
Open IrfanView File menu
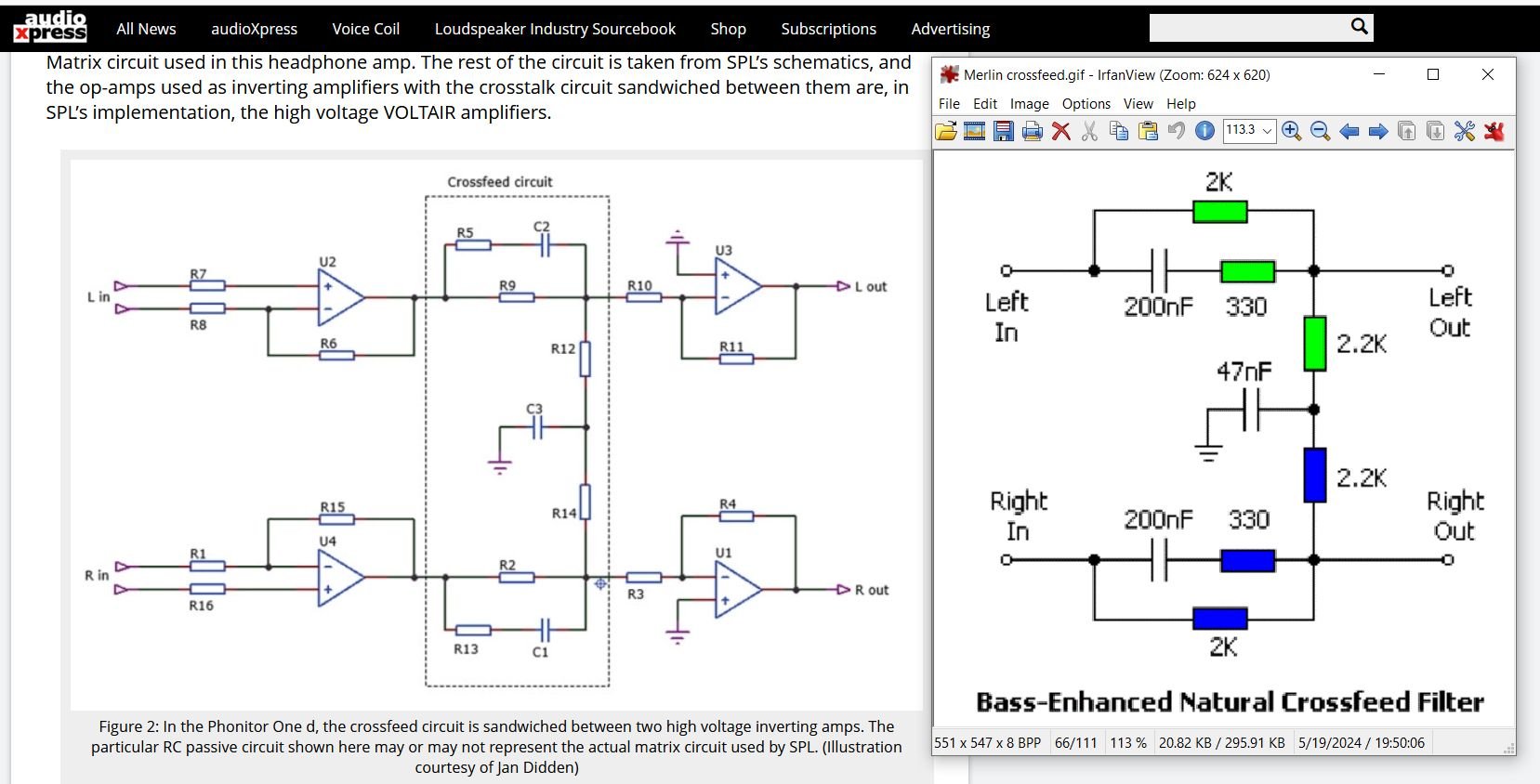pos(949,104)
